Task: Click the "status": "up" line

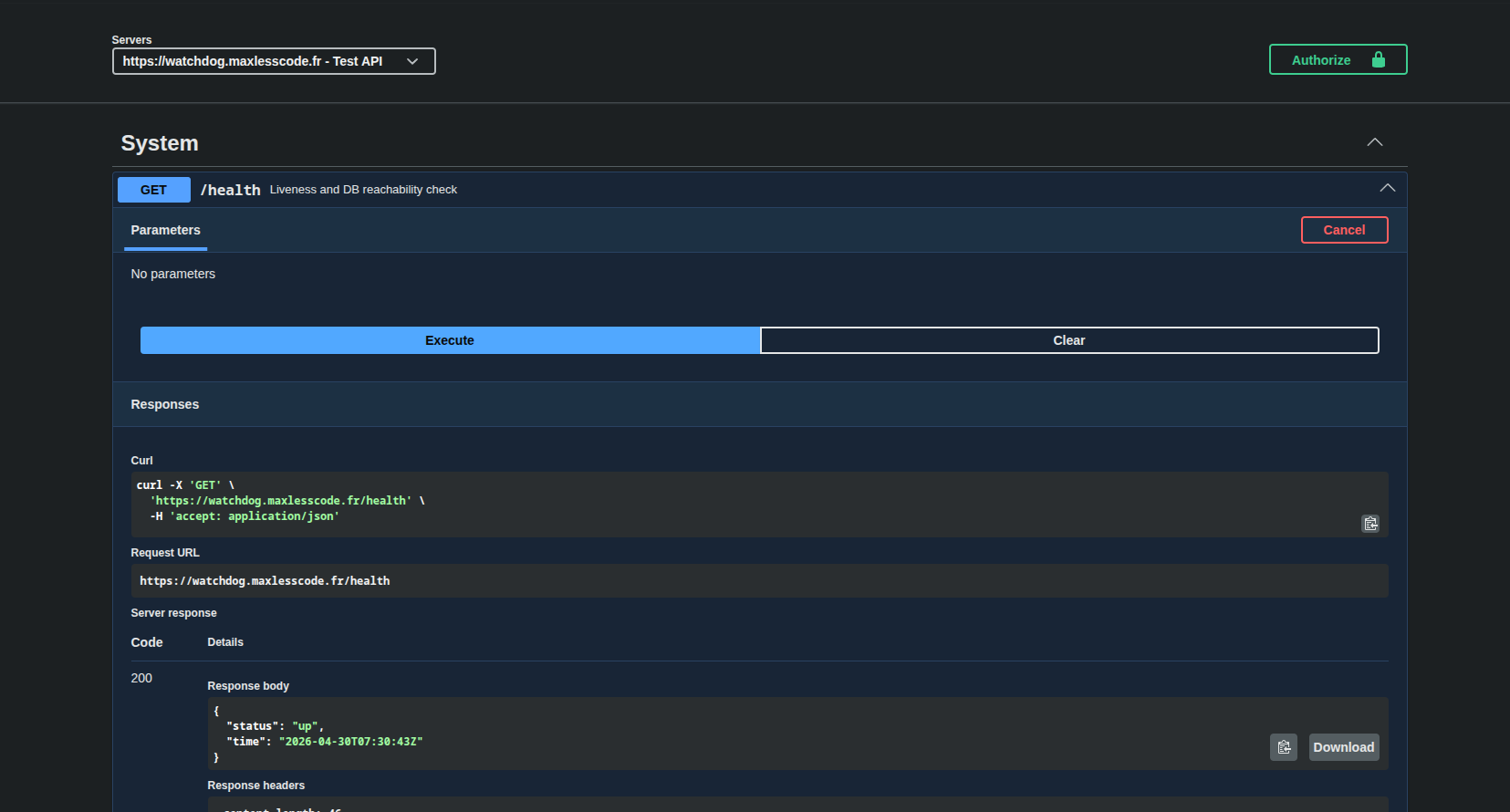Action: point(275,726)
